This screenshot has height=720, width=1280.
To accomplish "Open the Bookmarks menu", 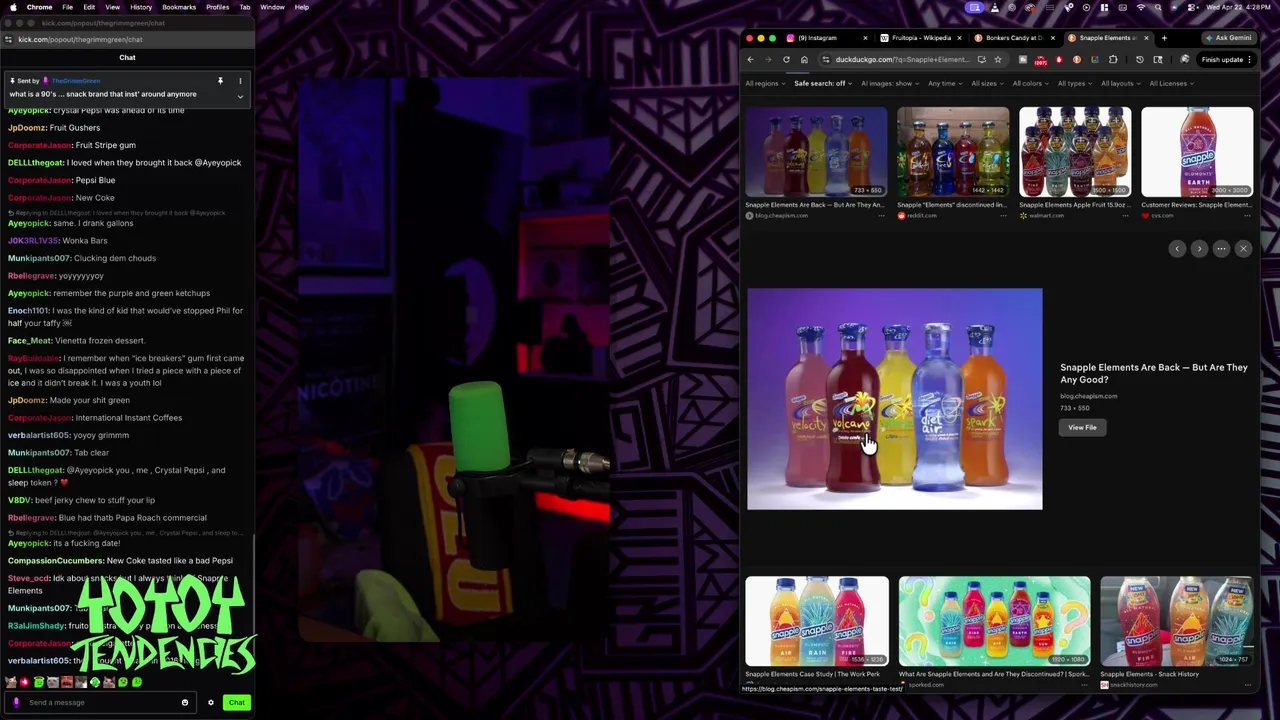I will (x=179, y=7).
